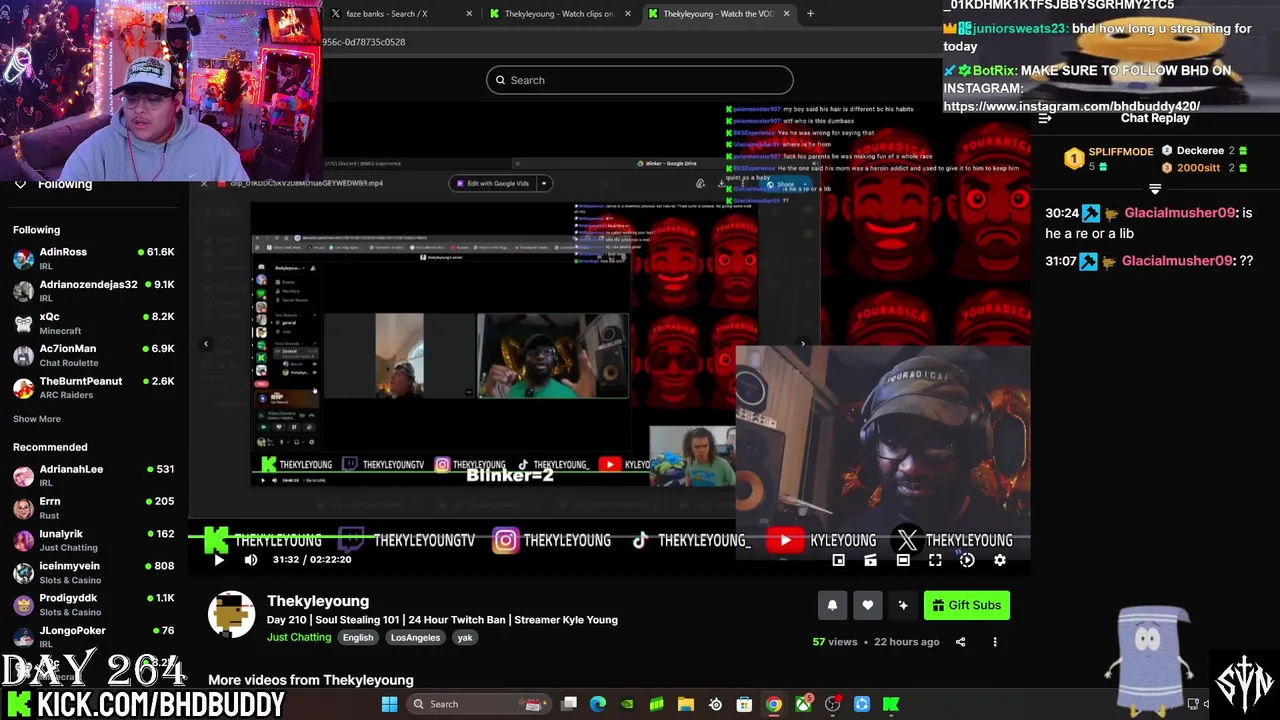
Task: Open the NVIDIA app from the taskbar
Action: pos(627,704)
